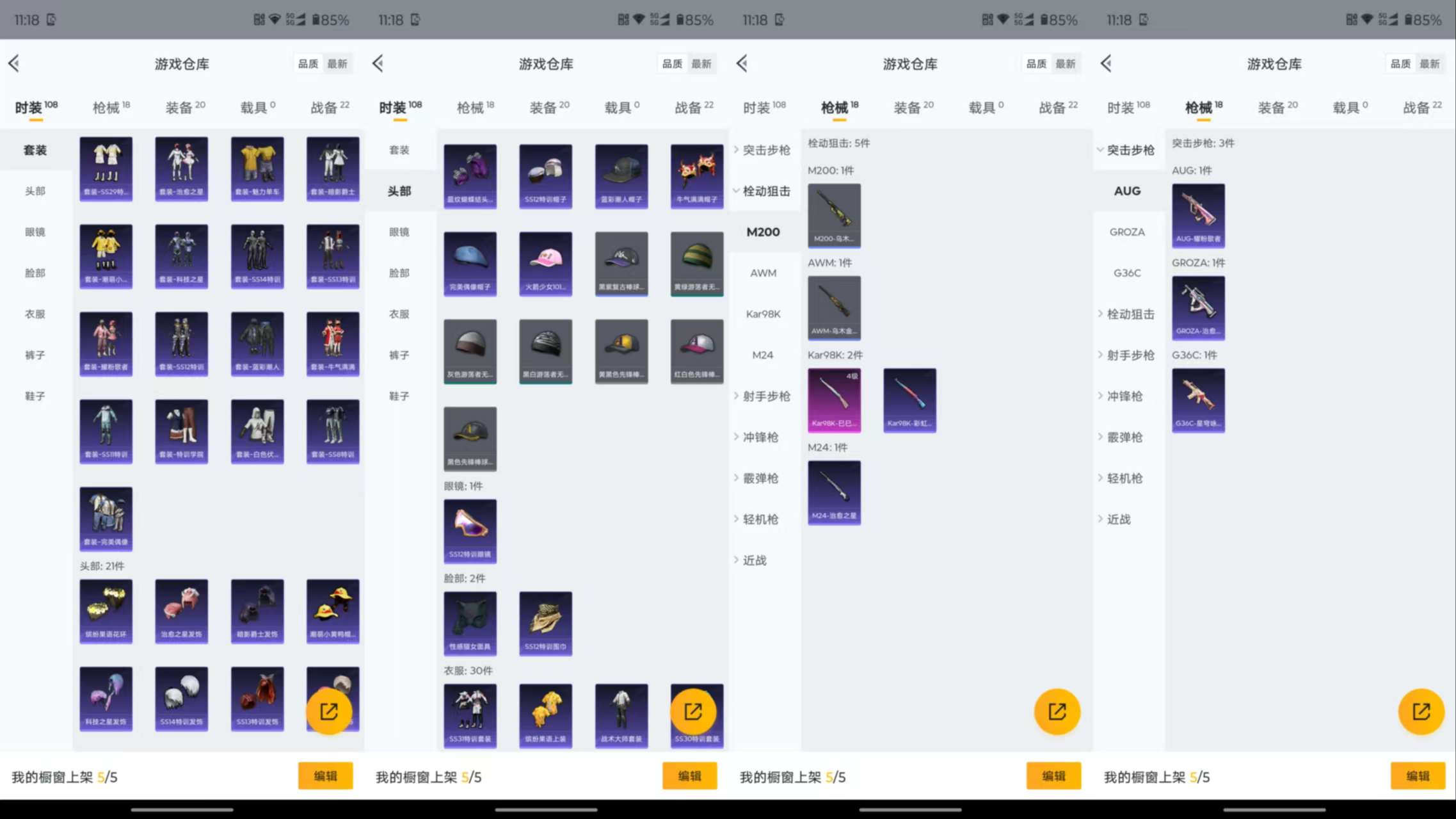Screen dimensions: 1456x819
Task: Select the GROZA-治愈 weapon icon
Action: [1198, 308]
